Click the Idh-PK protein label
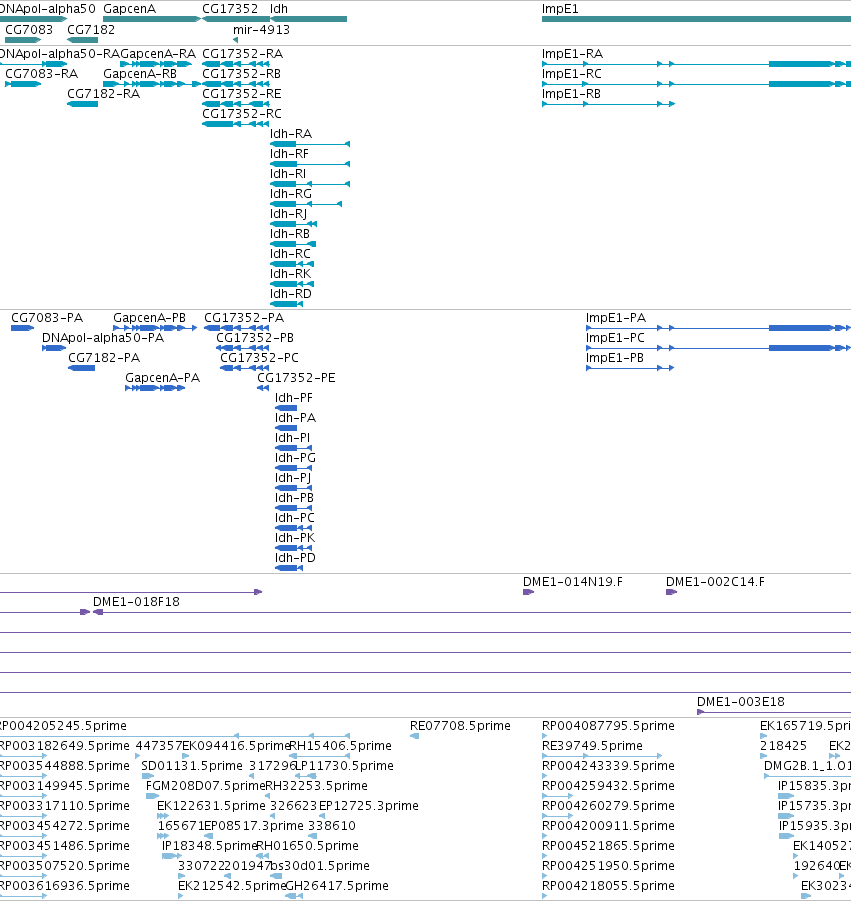Image resolution: width=851 pixels, height=901 pixels. tap(295, 538)
